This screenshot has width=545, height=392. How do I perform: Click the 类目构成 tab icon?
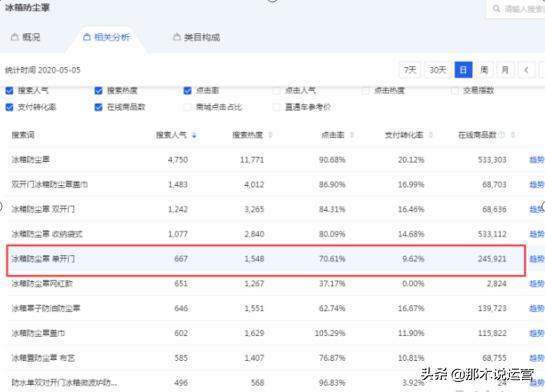tap(177, 37)
